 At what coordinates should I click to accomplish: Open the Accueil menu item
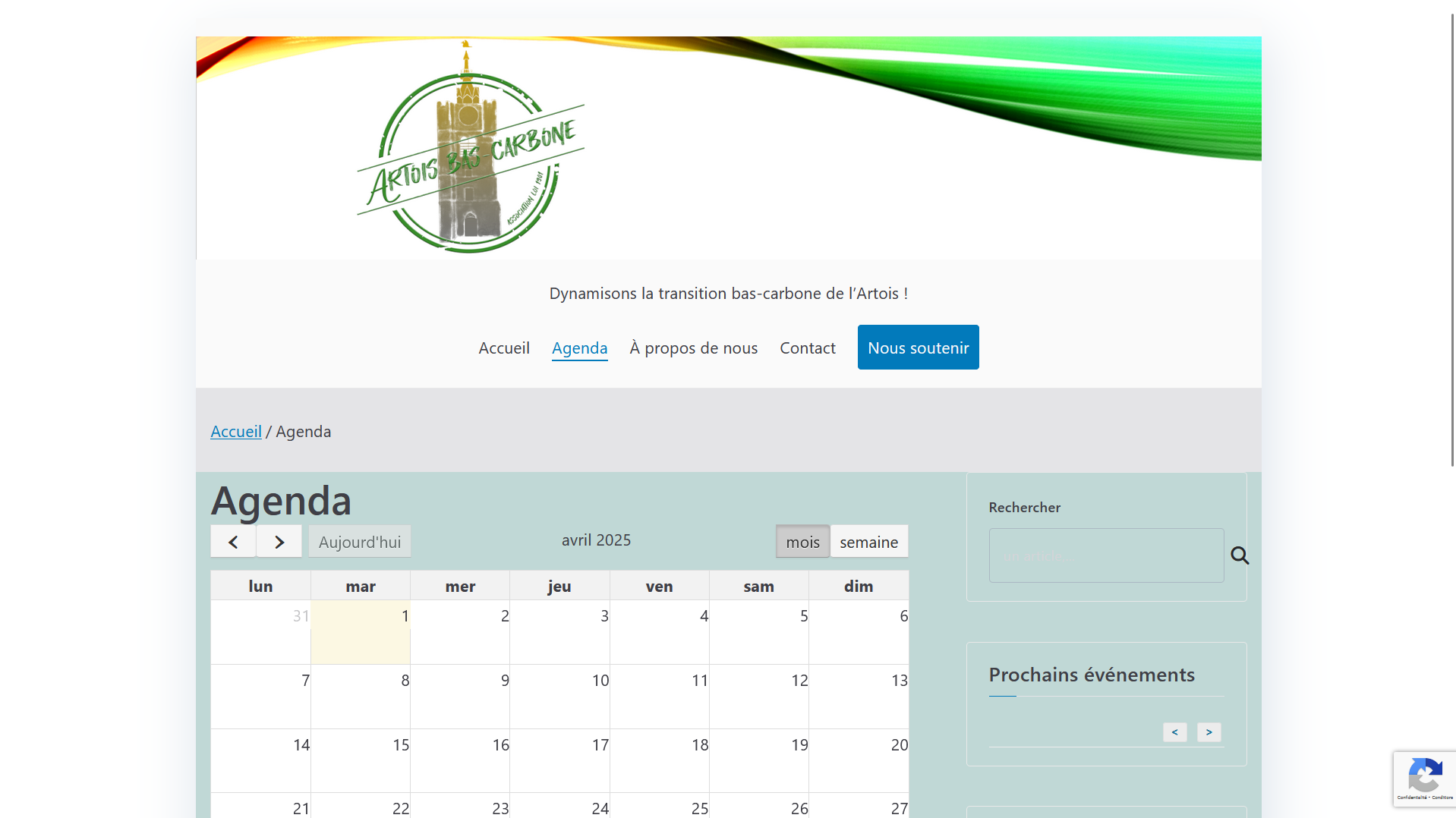(x=504, y=348)
